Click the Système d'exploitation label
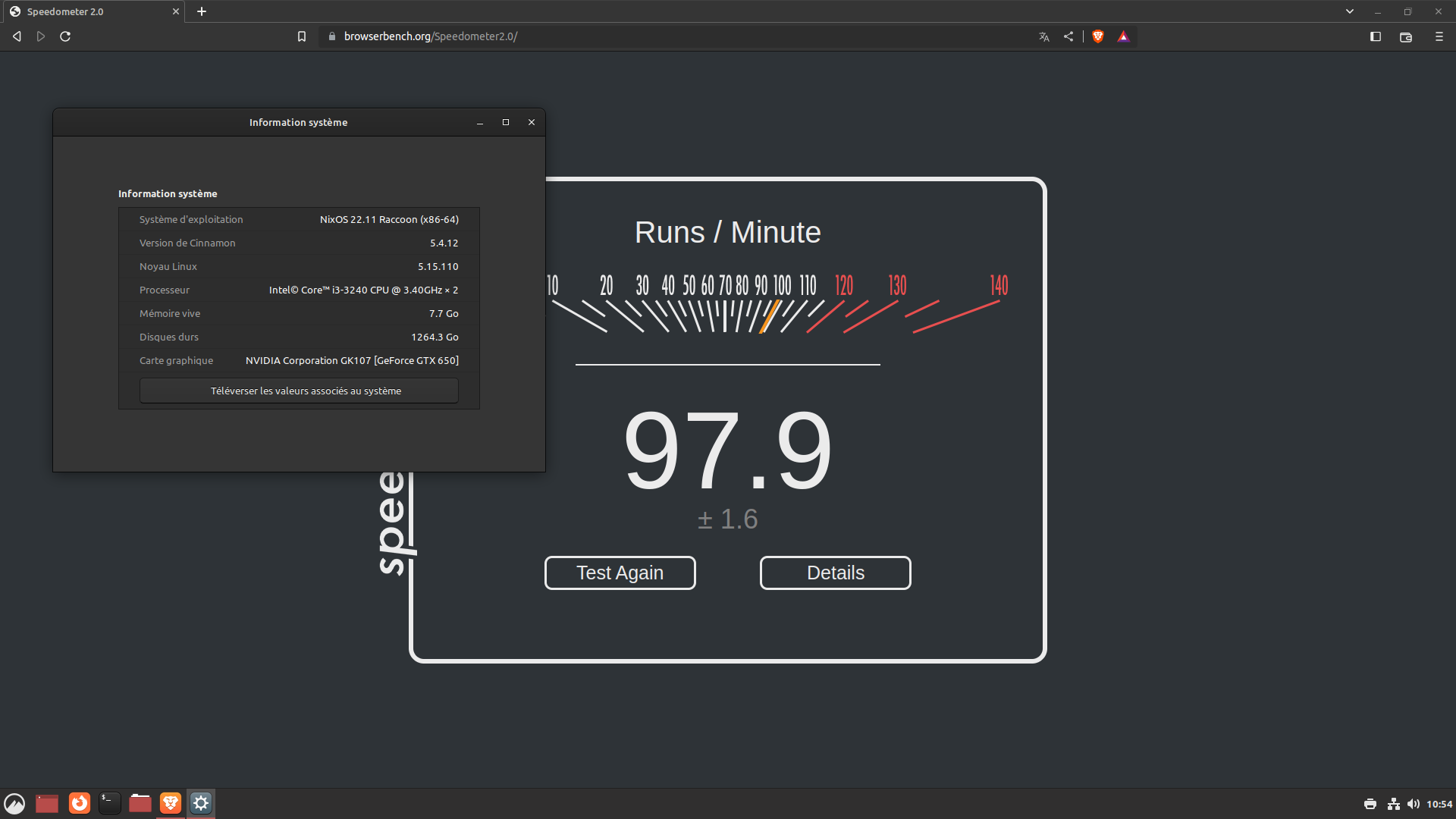Screen dimensions: 1456x819 (x=191, y=219)
